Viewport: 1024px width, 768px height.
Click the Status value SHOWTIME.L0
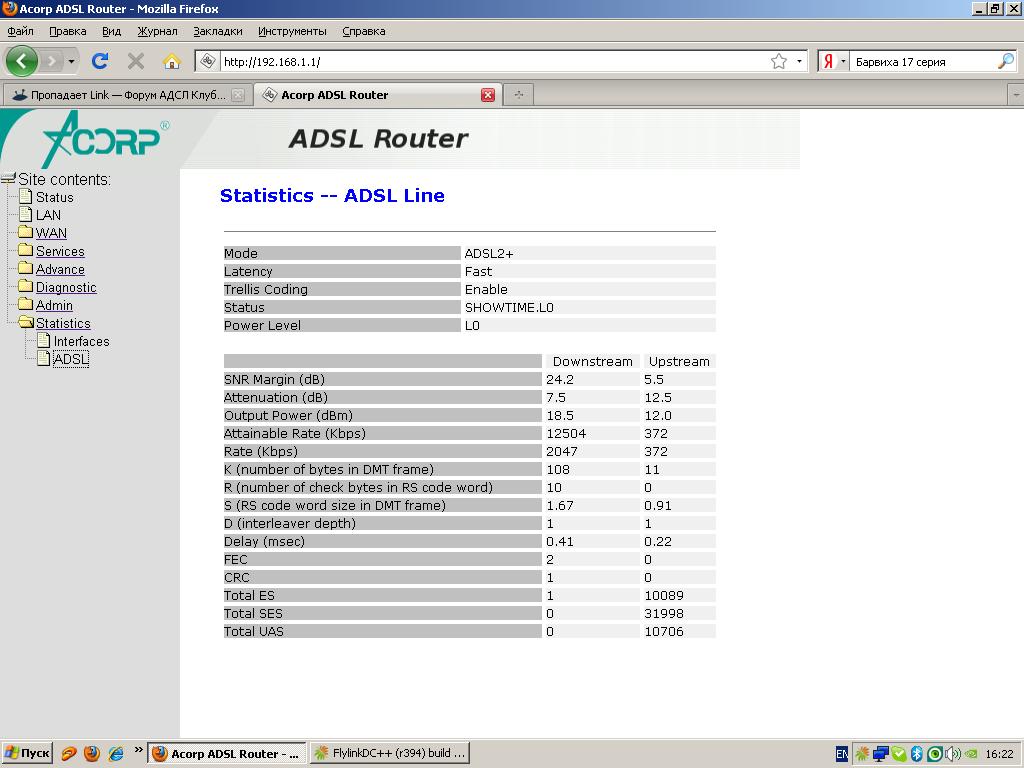pyautogui.click(x=509, y=308)
